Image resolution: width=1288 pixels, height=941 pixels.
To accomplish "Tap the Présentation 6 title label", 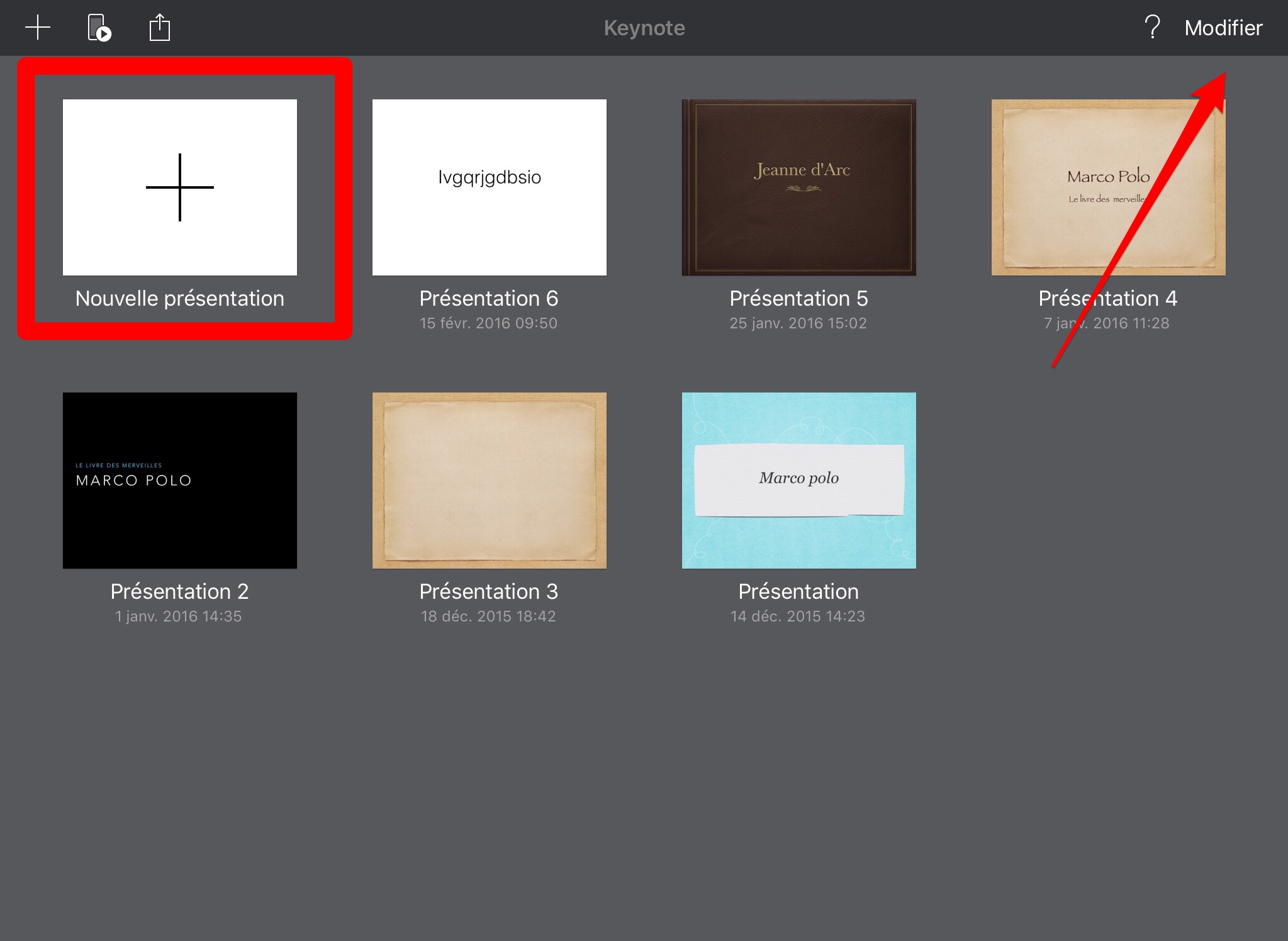I will click(x=489, y=298).
